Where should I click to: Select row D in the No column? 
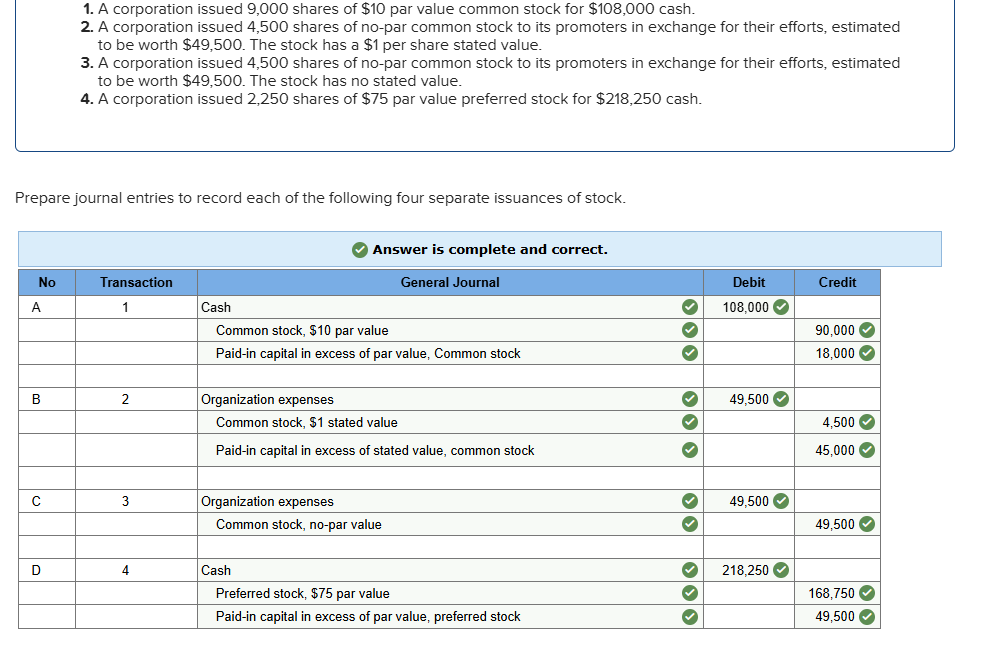(x=37, y=570)
